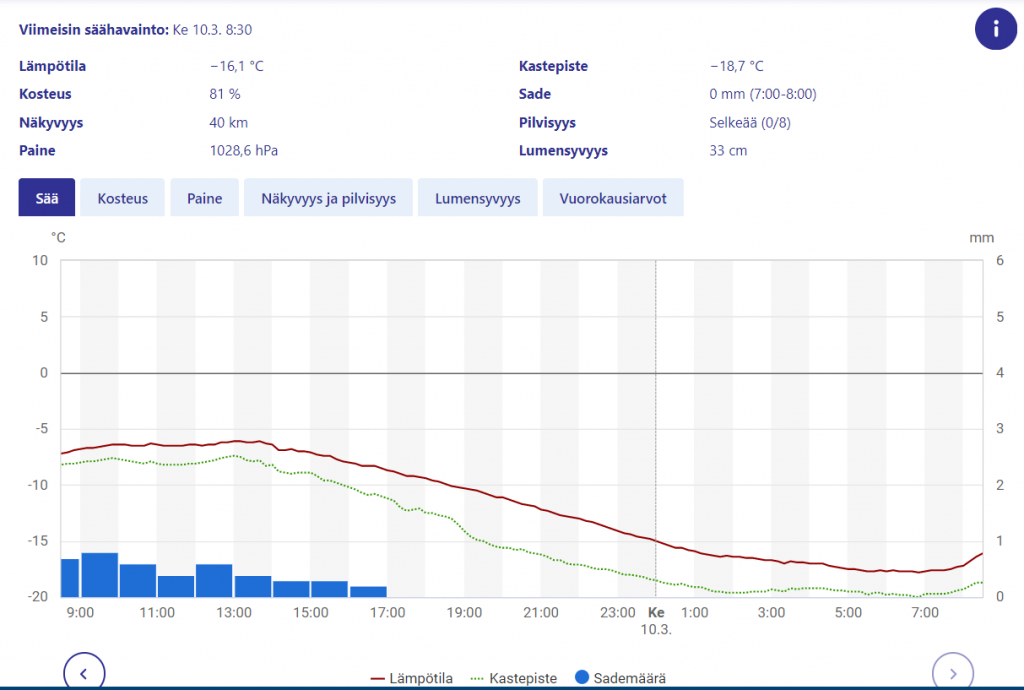
Task: Switch to the Paine tab
Action: (204, 198)
